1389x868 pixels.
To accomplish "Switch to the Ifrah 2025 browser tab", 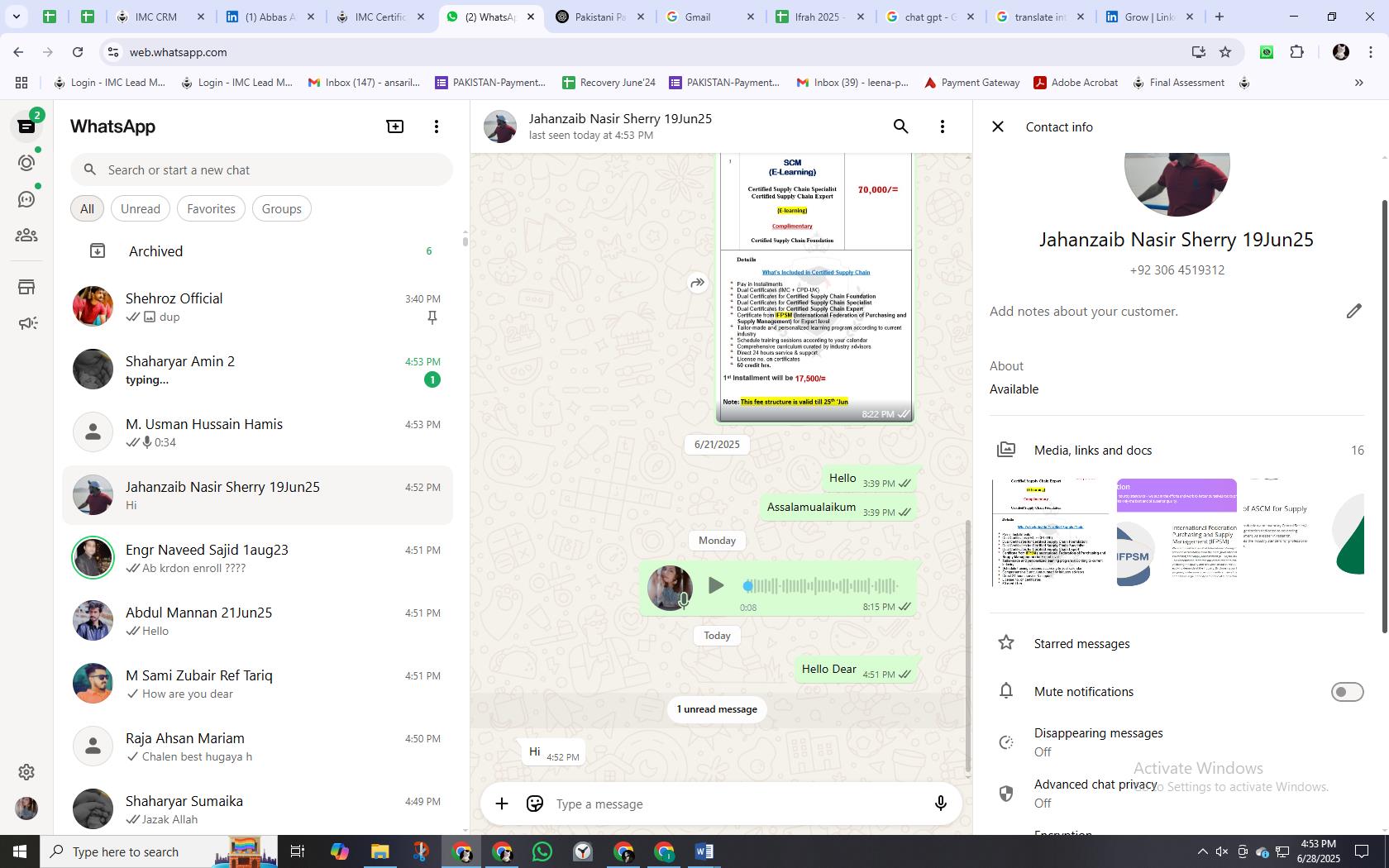I will [820, 17].
